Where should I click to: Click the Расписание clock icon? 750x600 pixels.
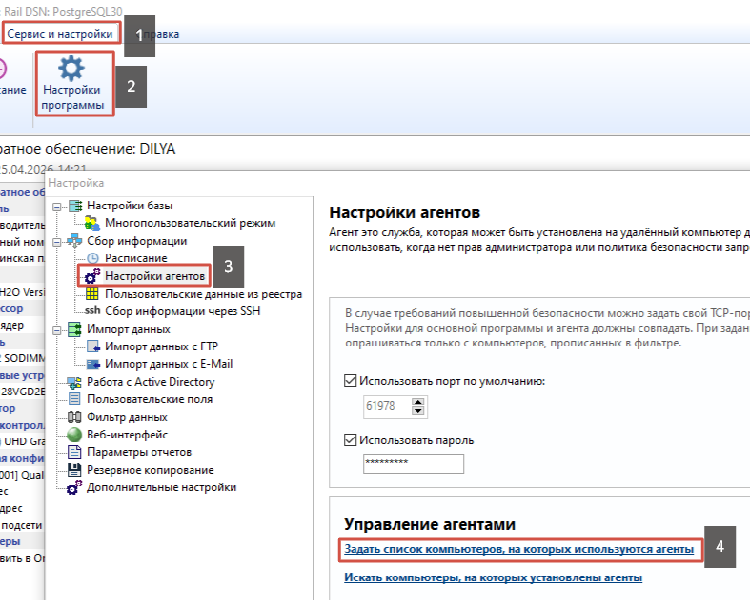92,258
